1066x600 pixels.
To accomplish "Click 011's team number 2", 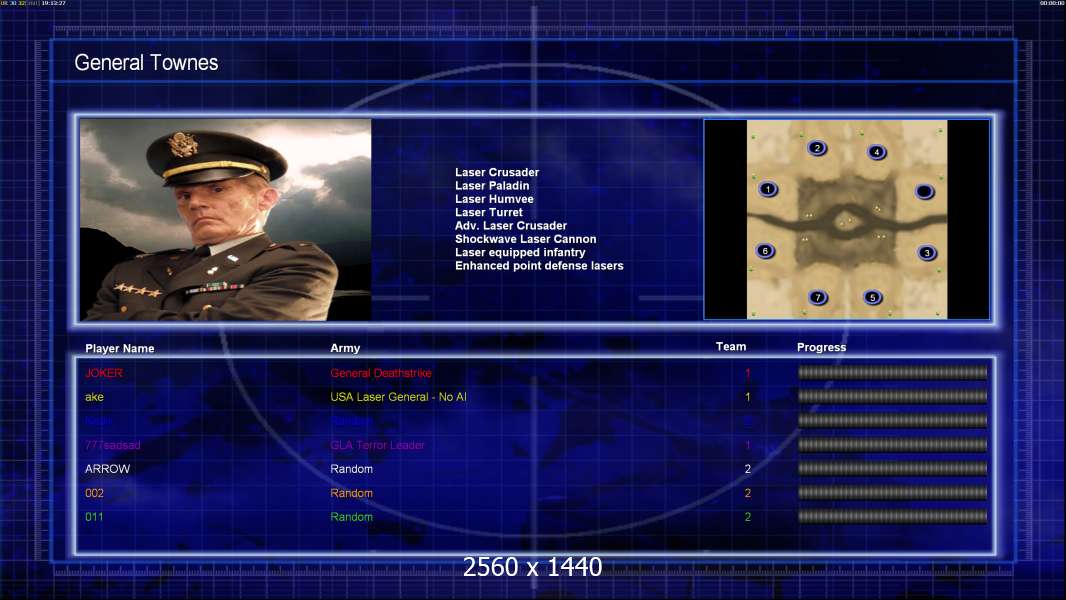I will click(x=748, y=517).
